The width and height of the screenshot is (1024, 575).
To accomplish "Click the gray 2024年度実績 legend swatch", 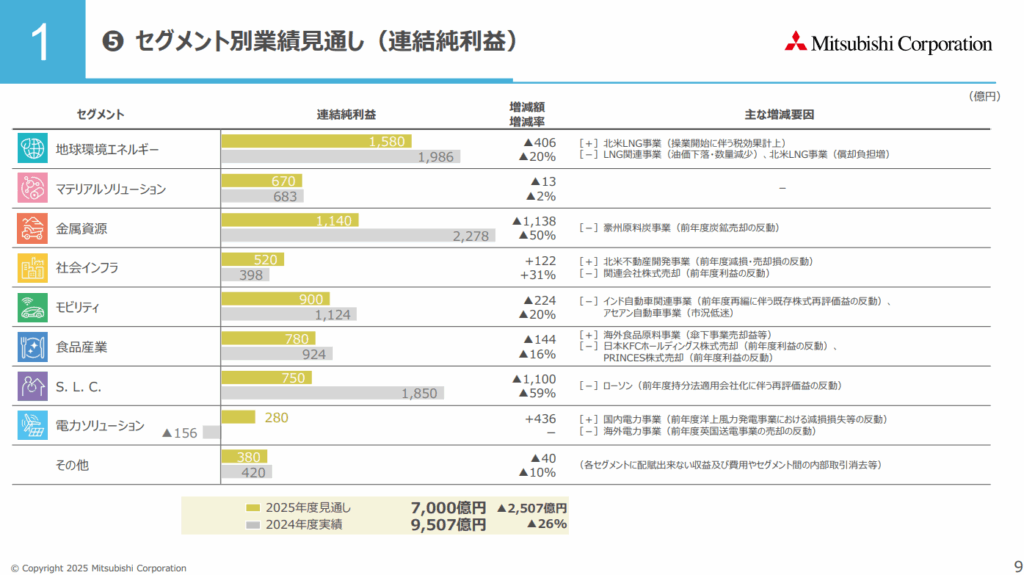I will tap(253, 525).
